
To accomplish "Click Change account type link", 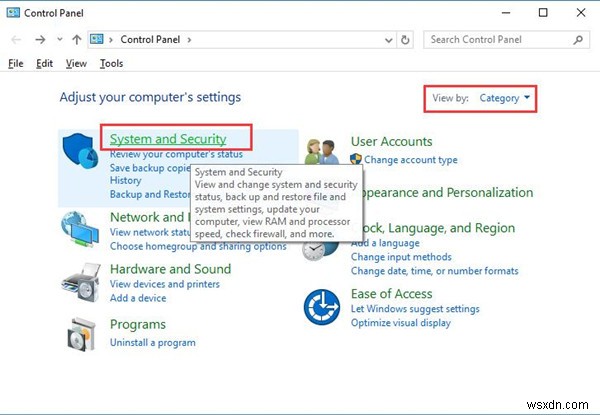I will click(410, 160).
